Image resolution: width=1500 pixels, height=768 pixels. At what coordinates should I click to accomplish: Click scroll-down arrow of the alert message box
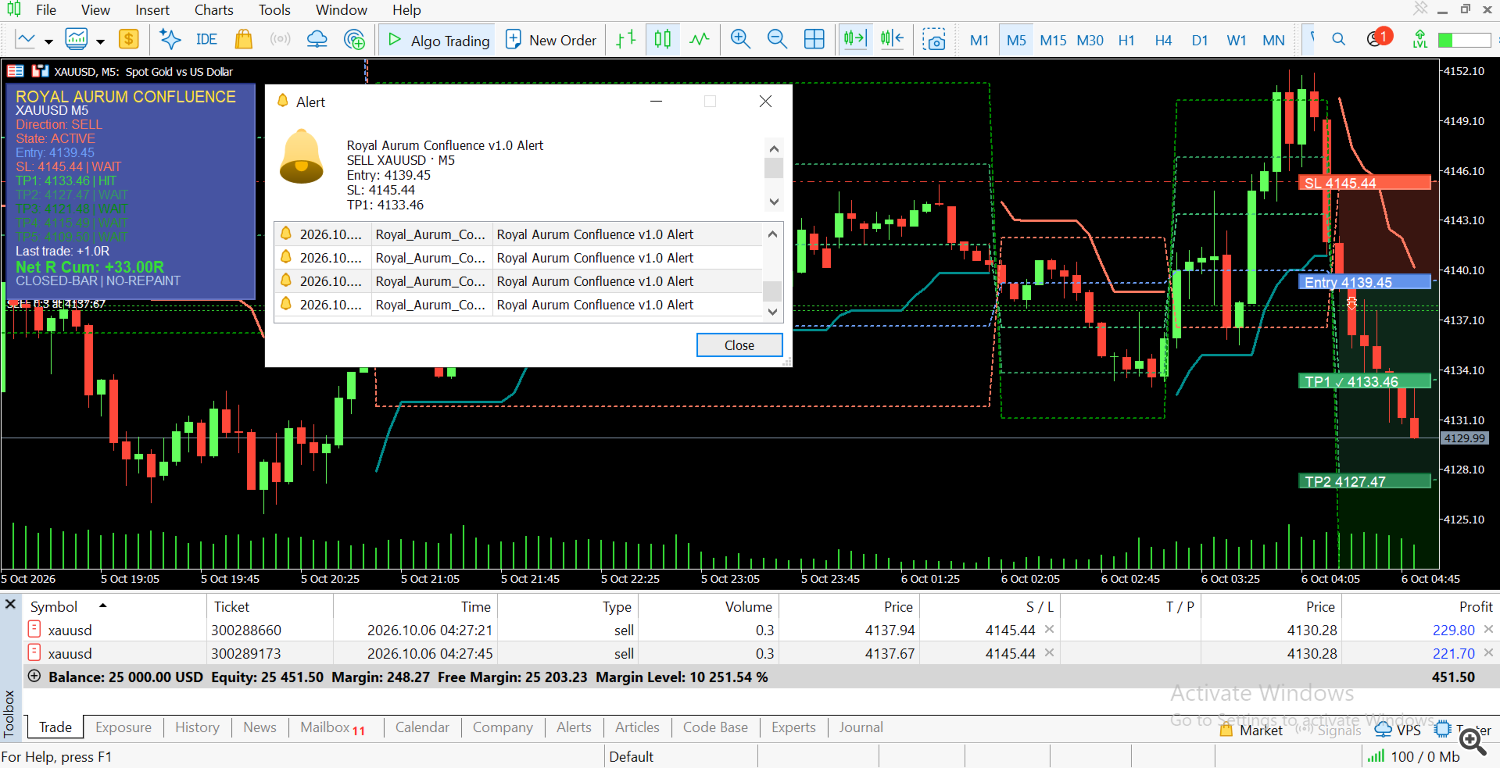773,201
